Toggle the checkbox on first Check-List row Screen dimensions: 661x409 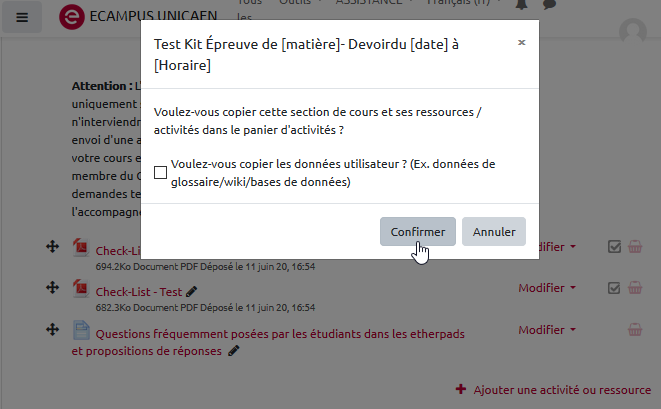coord(614,247)
